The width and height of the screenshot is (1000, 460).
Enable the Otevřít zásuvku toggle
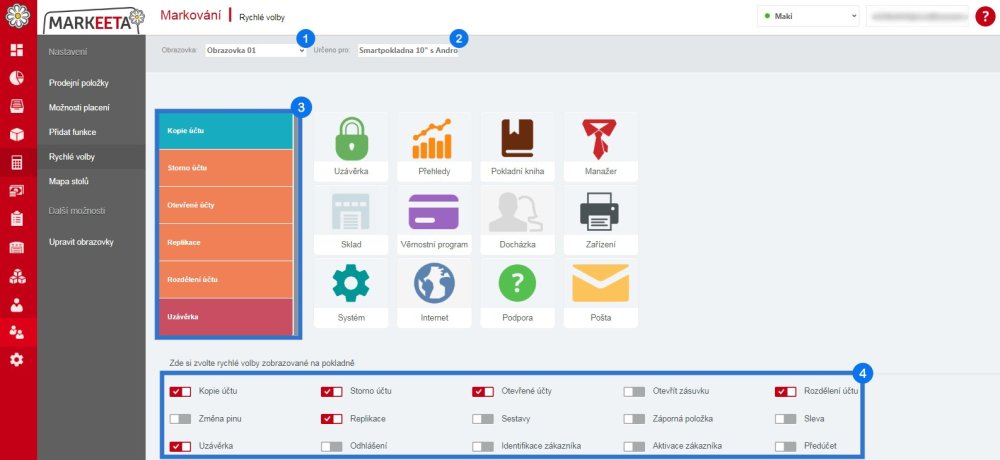pyautogui.click(x=635, y=392)
